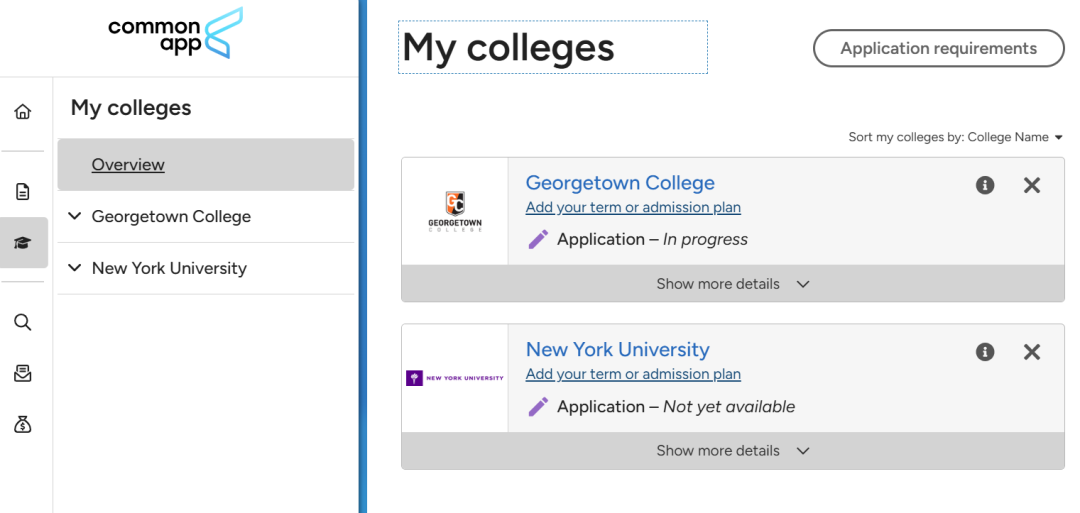Click the Georgetown College logo thumbnail

tap(455, 211)
